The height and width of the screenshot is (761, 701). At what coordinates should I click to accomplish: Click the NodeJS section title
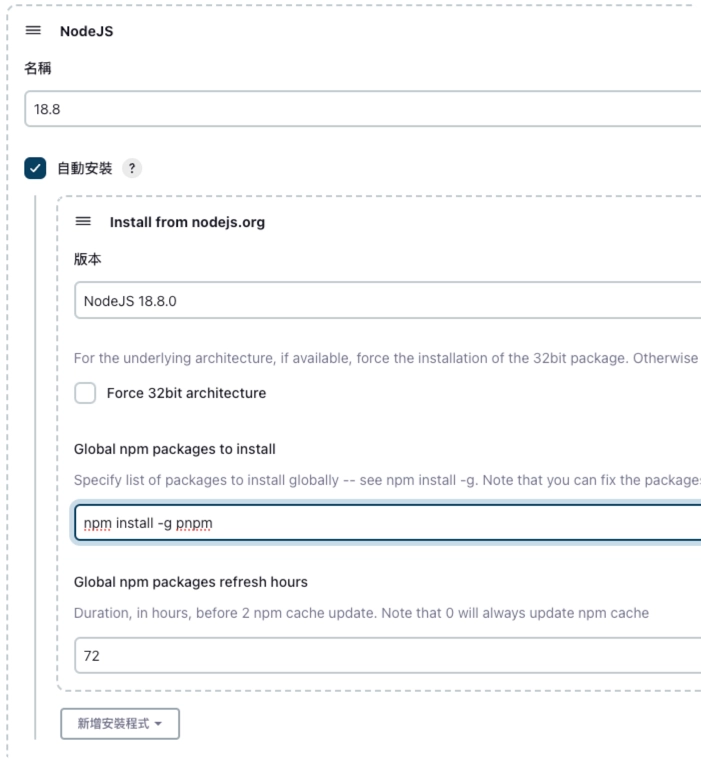coord(86,31)
